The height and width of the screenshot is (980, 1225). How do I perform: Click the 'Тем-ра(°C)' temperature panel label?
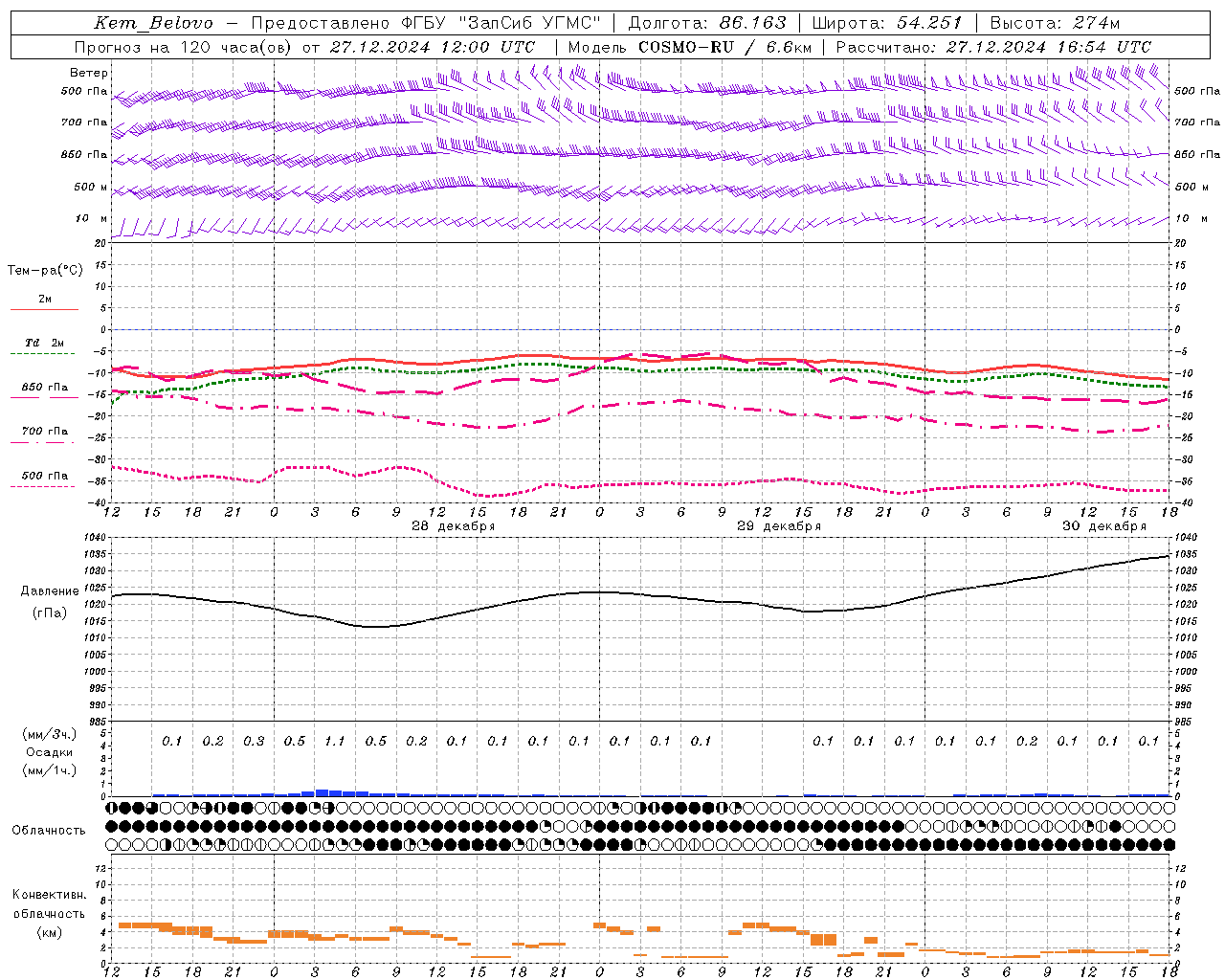45,271
